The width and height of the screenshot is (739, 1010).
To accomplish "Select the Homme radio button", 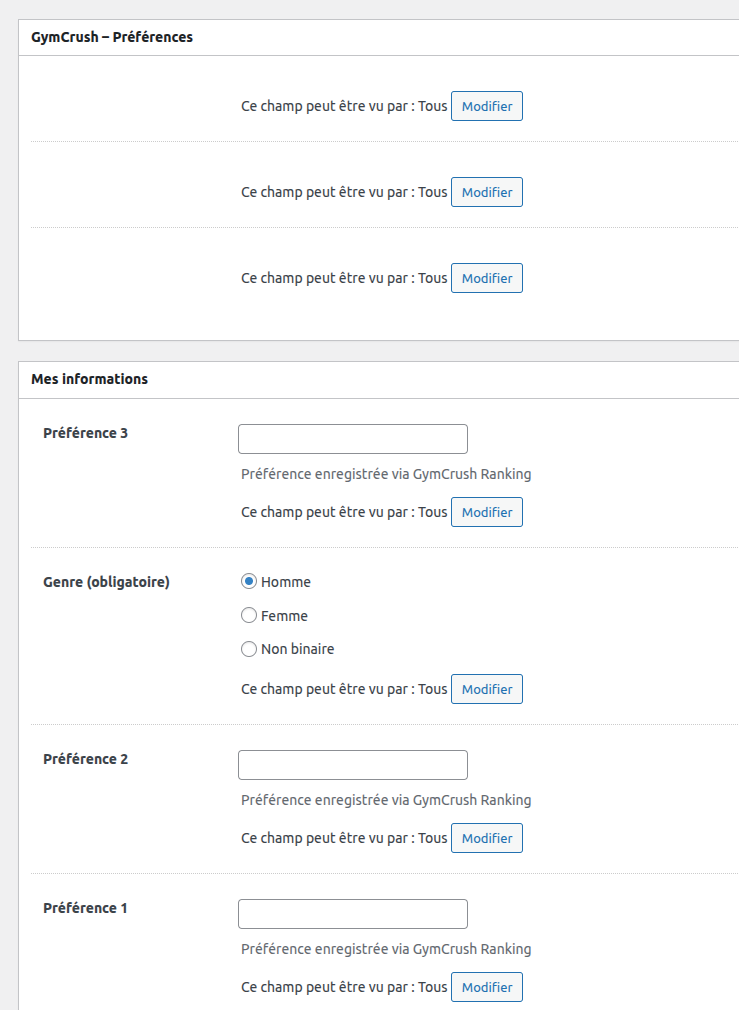I will [249, 582].
